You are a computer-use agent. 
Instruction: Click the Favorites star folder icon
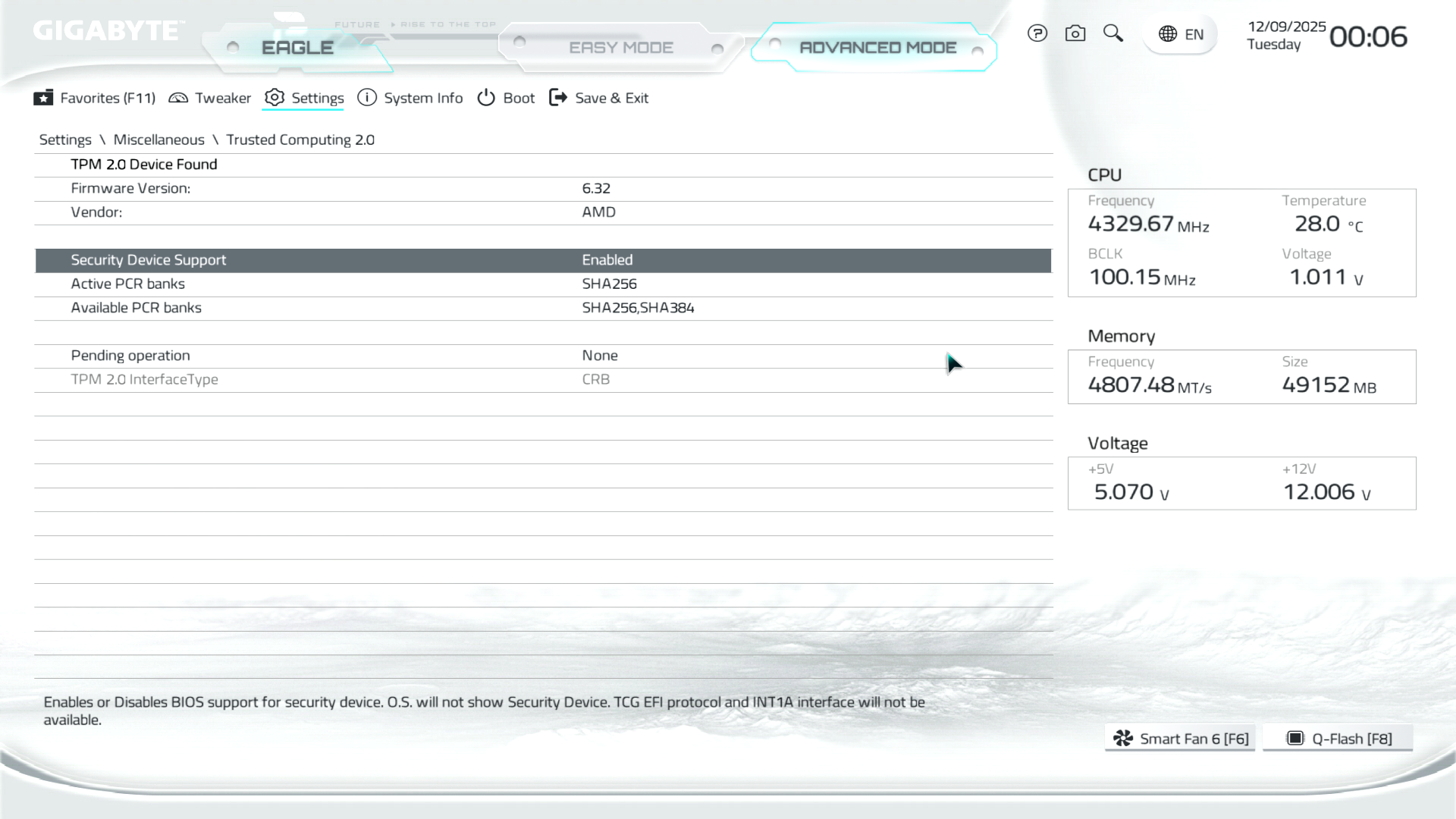[x=43, y=98]
